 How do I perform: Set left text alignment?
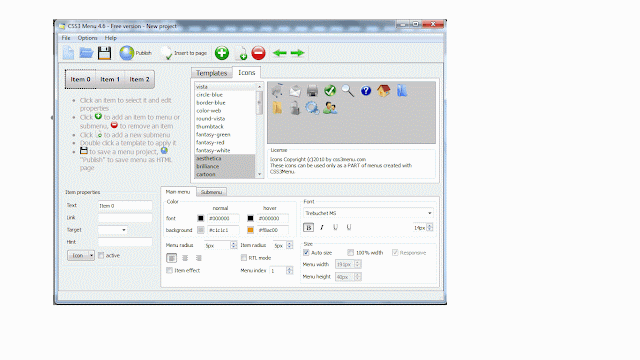coord(171,258)
